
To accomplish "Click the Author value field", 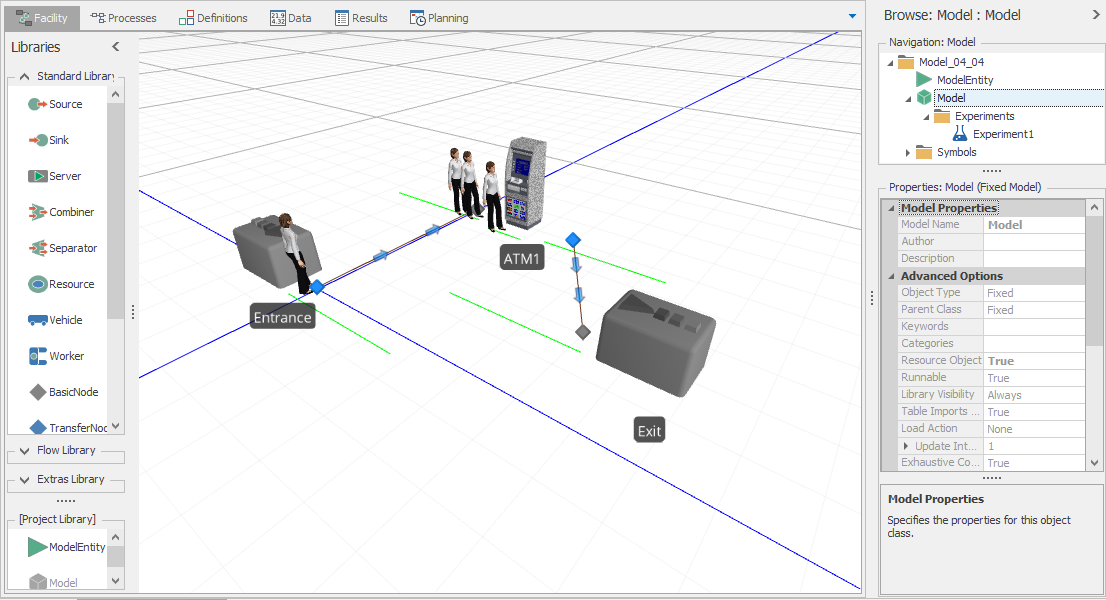I will tap(1034, 242).
